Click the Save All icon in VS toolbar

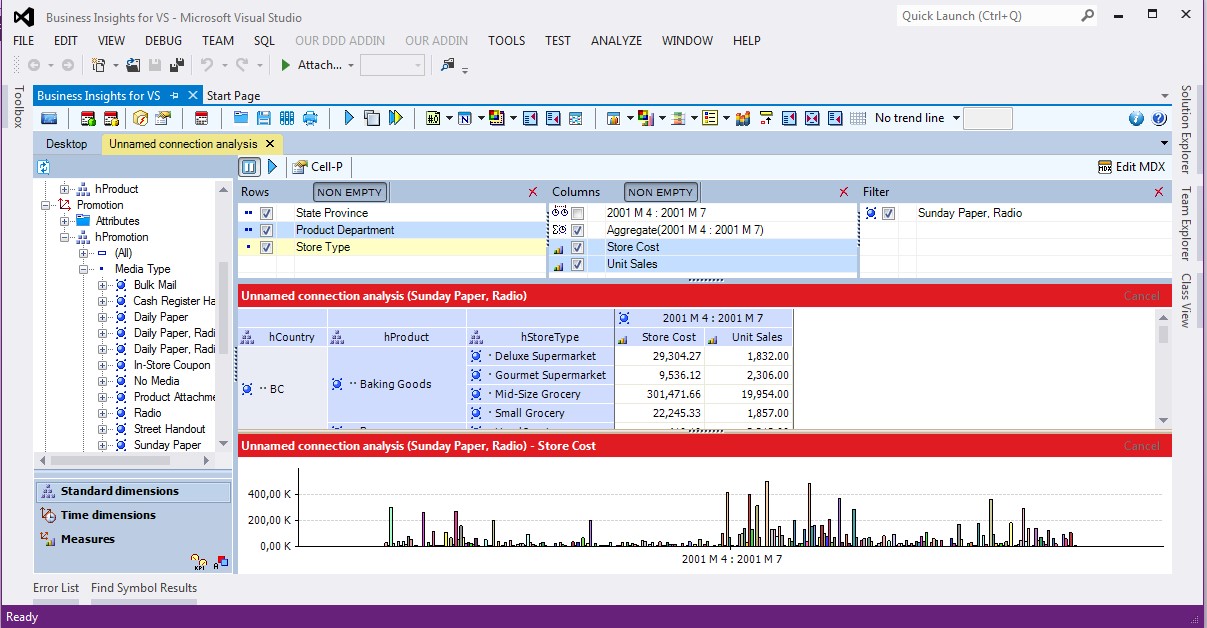pyautogui.click(x=177, y=65)
